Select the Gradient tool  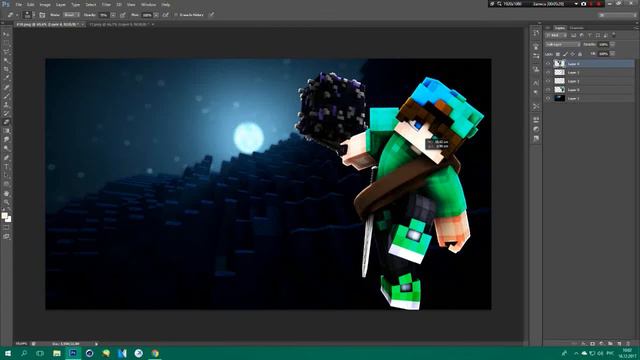[7, 131]
